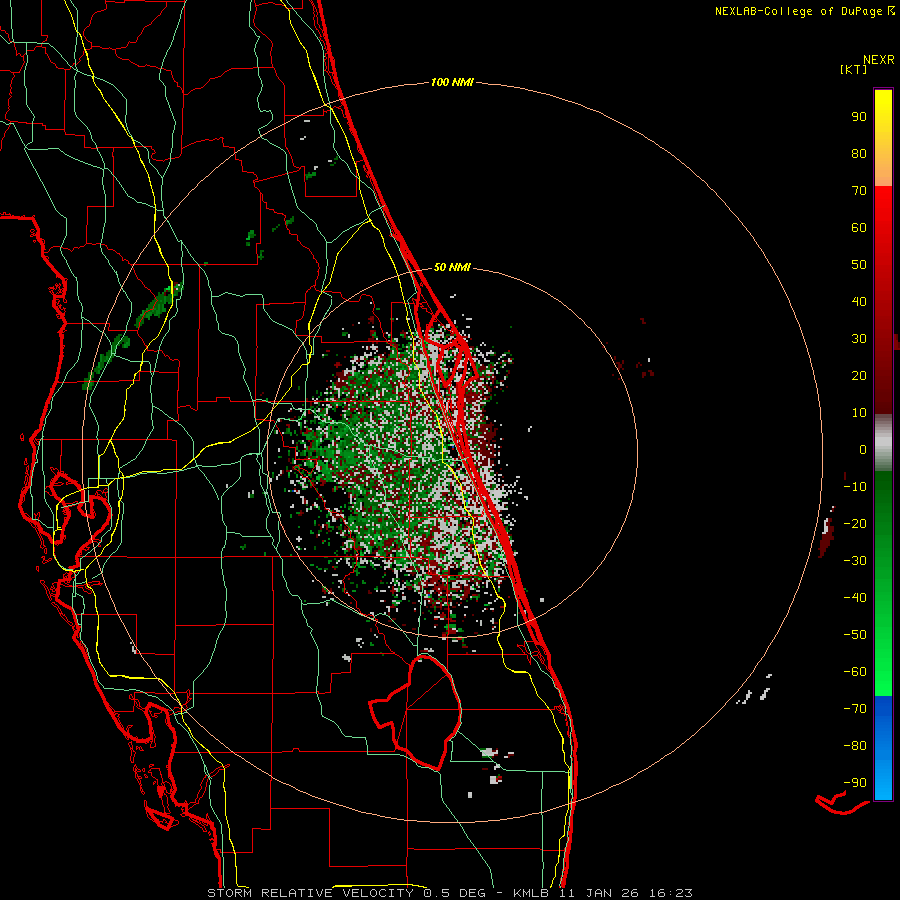Click the -70 value on the velocity scale
This screenshot has height=900, width=900.
(855, 709)
